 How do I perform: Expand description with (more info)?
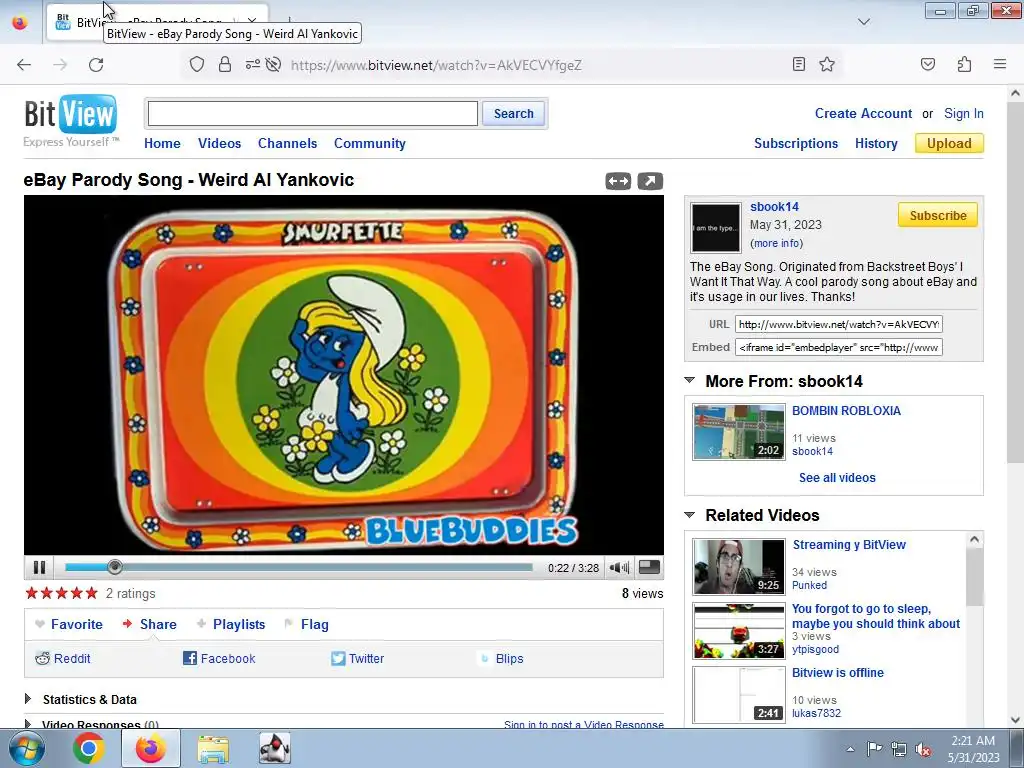(x=776, y=243)
